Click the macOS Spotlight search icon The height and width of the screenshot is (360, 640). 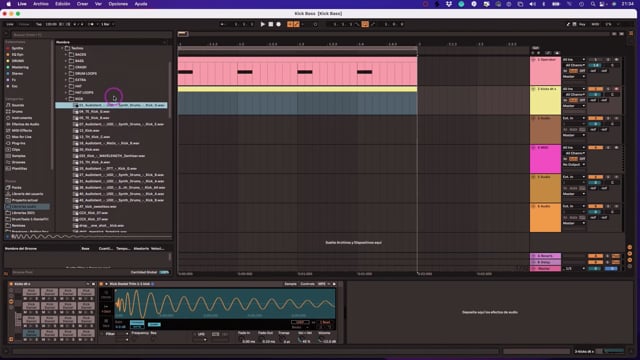(593, 4)
